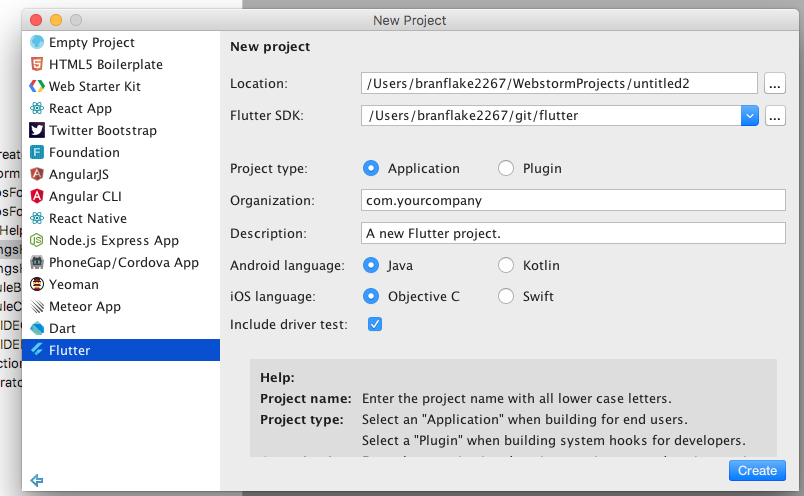Click the Web Starter Kit icon

coord(37,86)
